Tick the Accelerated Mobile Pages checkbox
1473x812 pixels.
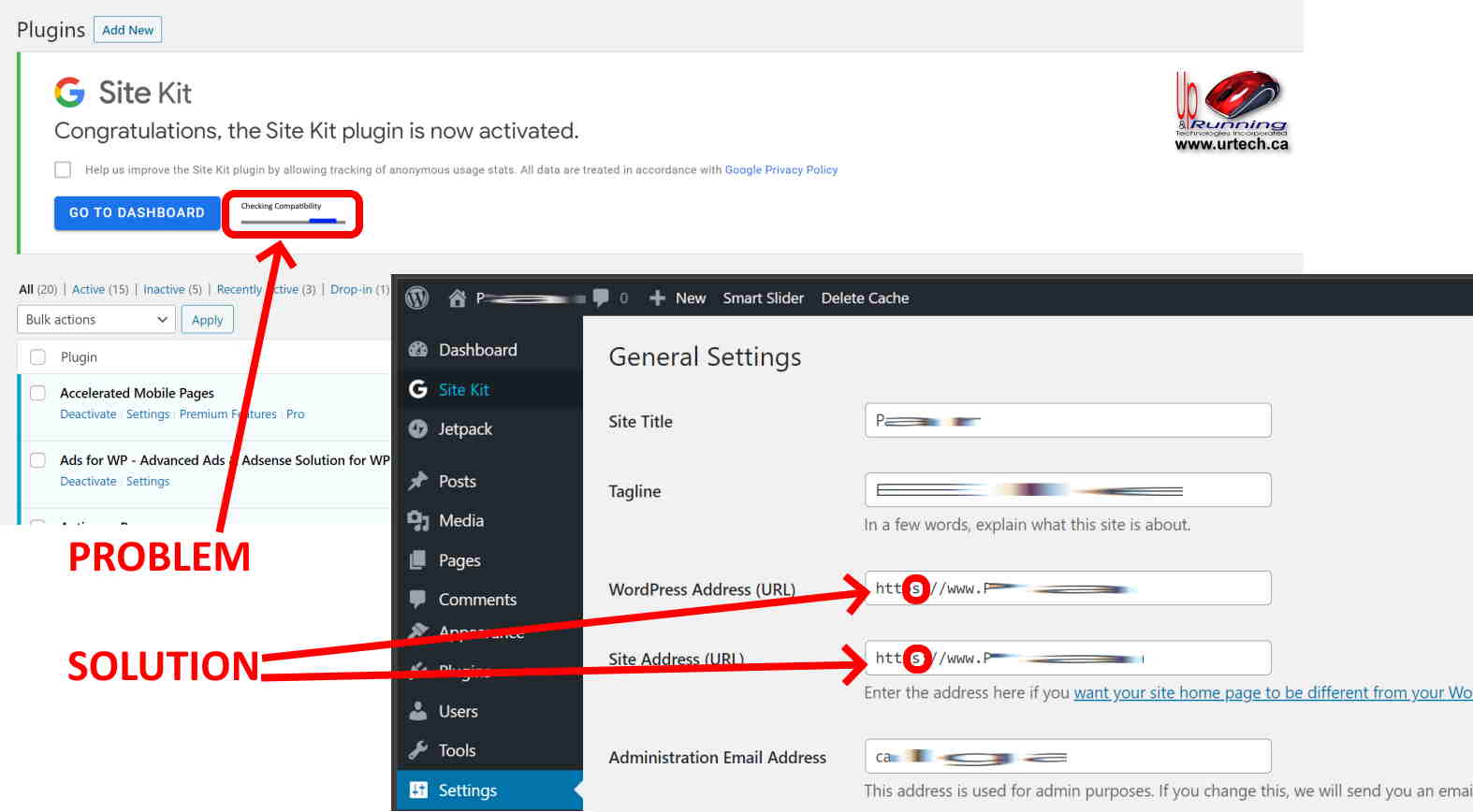click(x=38, y=393)
